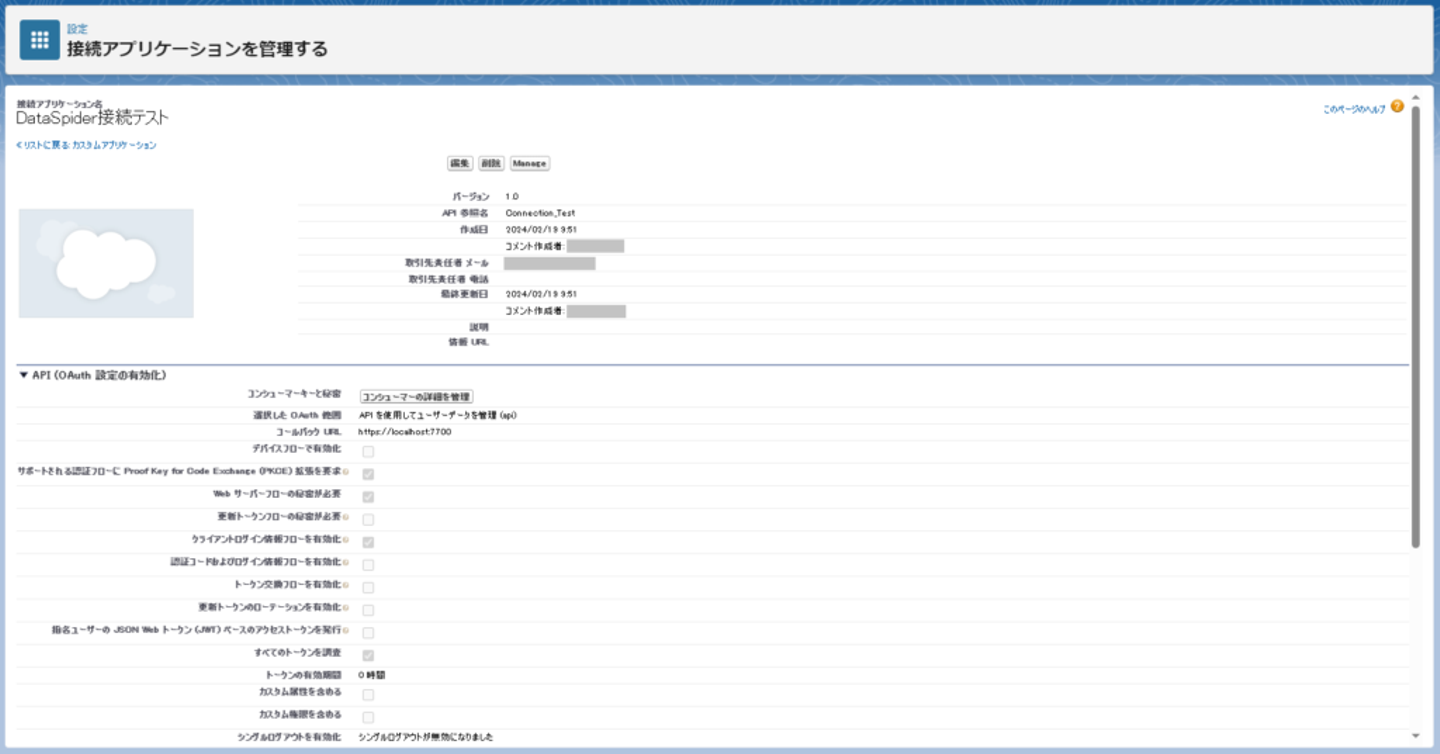Click the 設定 breadcrumb link
Image resolution: width=1440 pixels, height=754 pixels.
(x=77, y=29)
